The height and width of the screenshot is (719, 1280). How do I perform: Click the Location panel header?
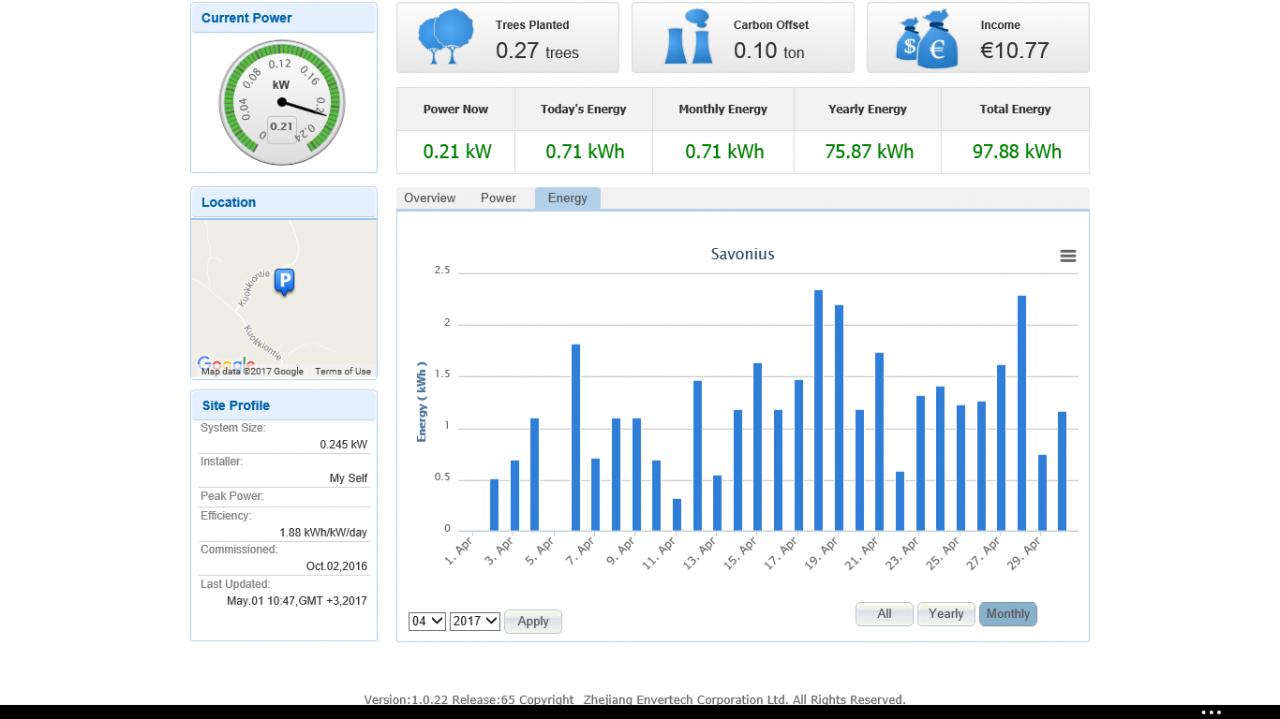[x=284, y=202]
